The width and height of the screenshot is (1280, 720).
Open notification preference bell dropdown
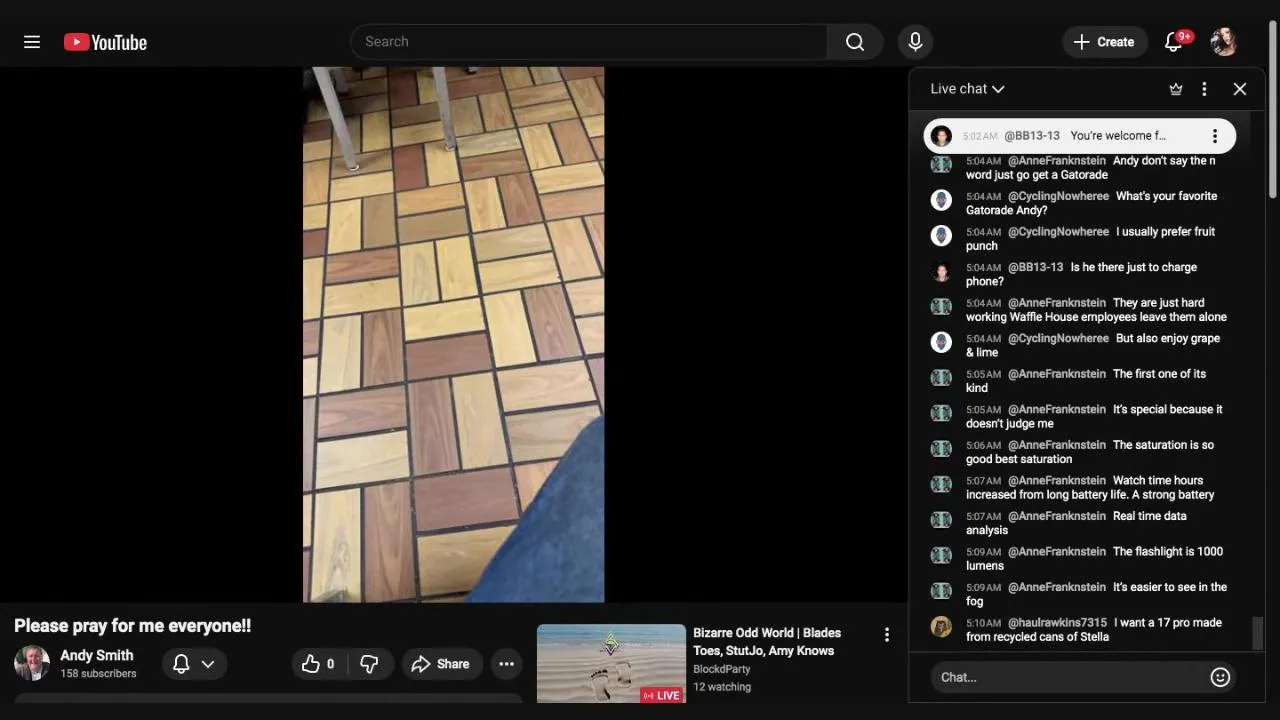point(194,664)
